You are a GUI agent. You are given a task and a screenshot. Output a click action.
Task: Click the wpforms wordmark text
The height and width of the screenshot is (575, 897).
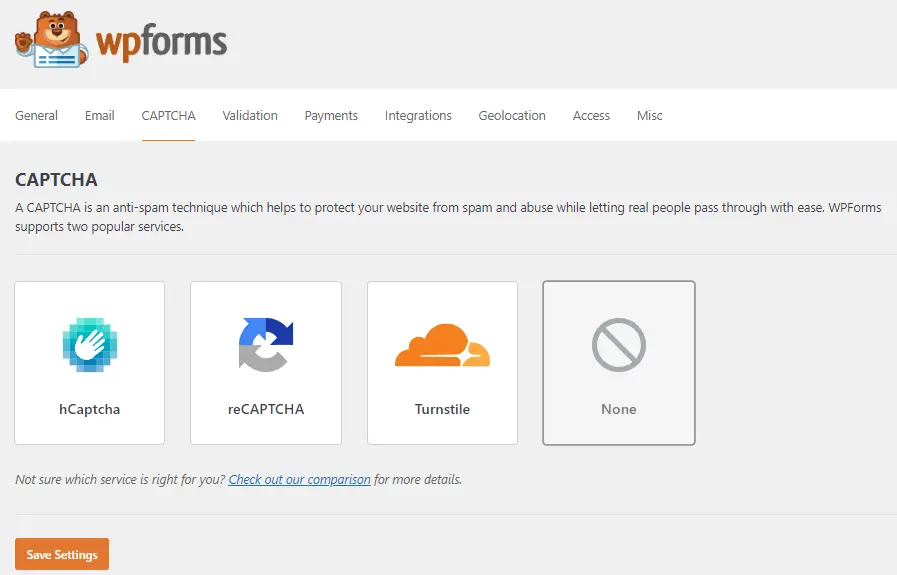[x=161, y=43]
